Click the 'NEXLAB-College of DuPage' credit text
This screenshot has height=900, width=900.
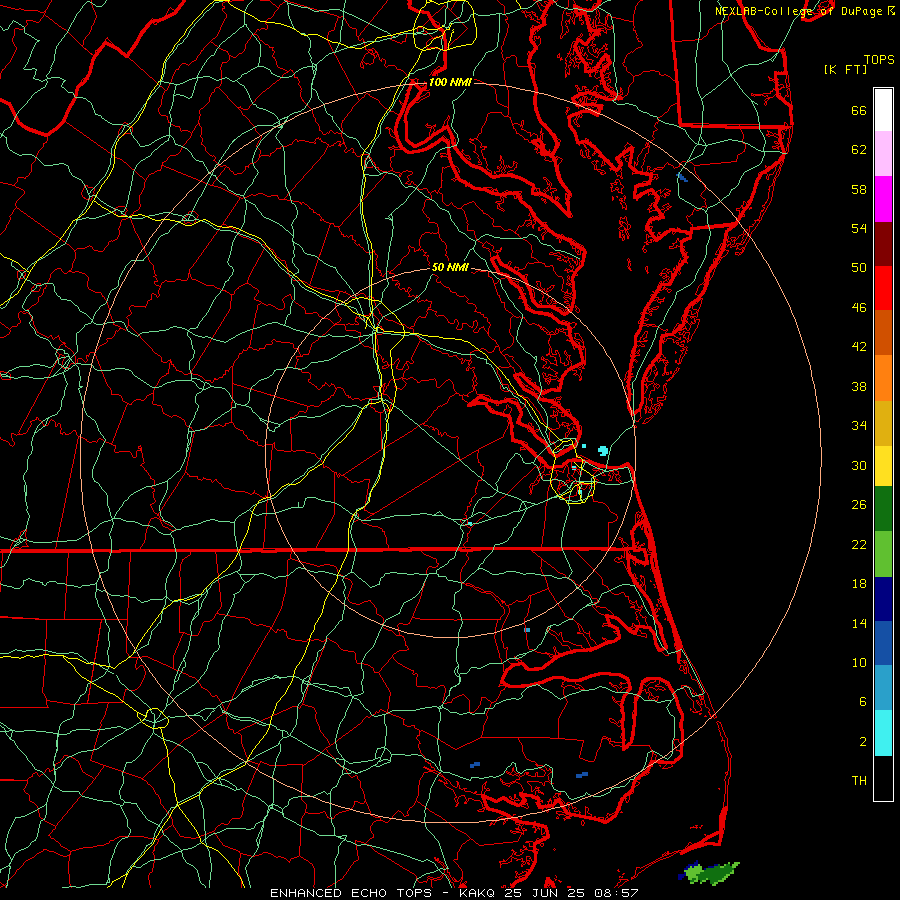[800, 11]
